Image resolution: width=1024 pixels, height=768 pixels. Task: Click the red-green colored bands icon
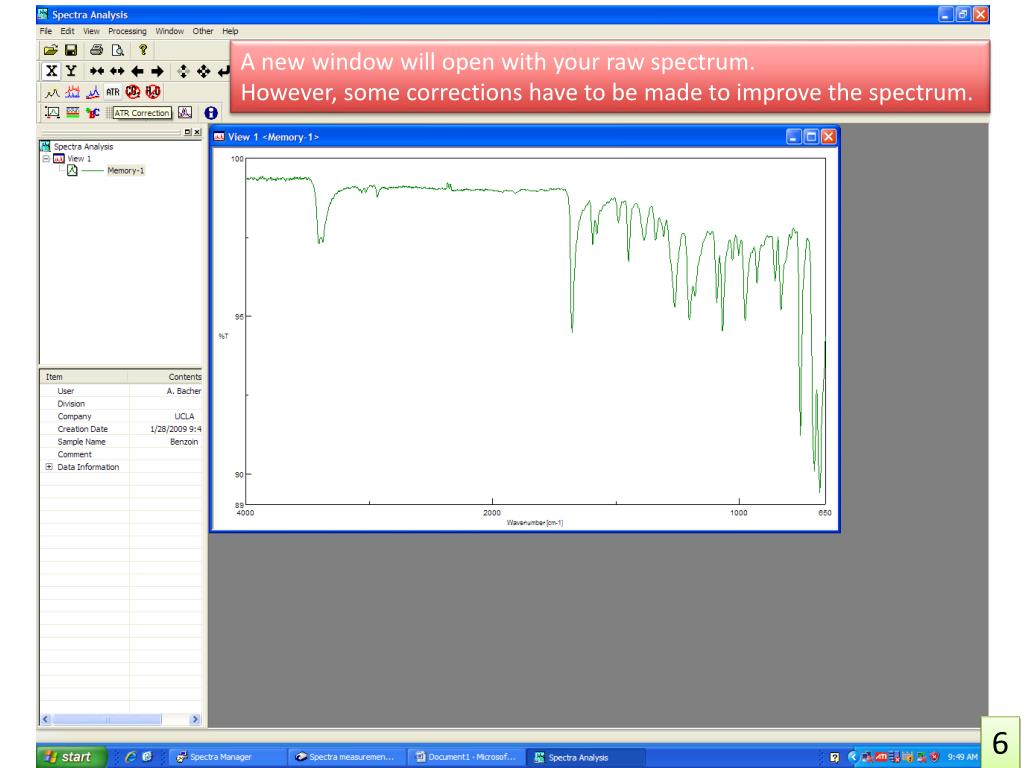(x=72, y=113)
